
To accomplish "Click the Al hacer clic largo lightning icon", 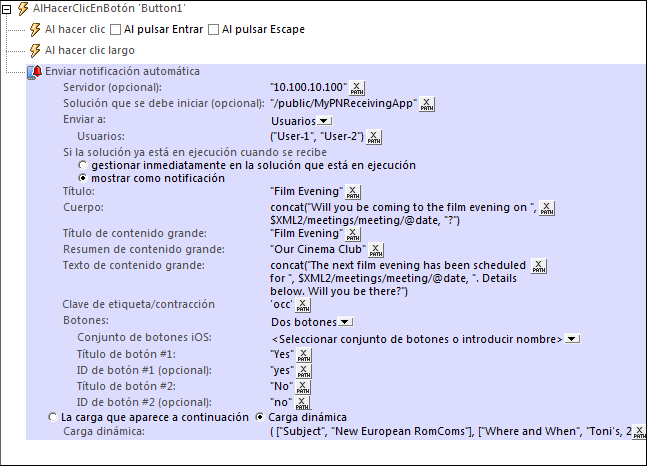I will [35, 51].
